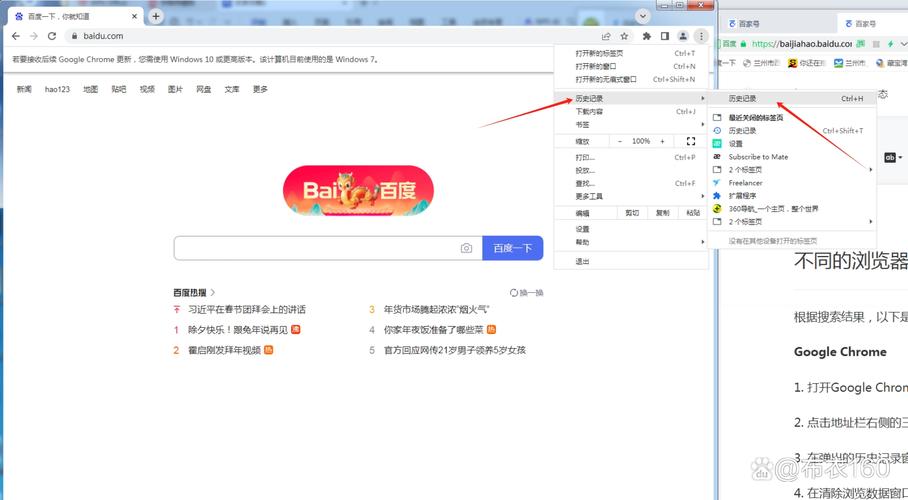Expand the 书签 submenu

pos(631,124)
